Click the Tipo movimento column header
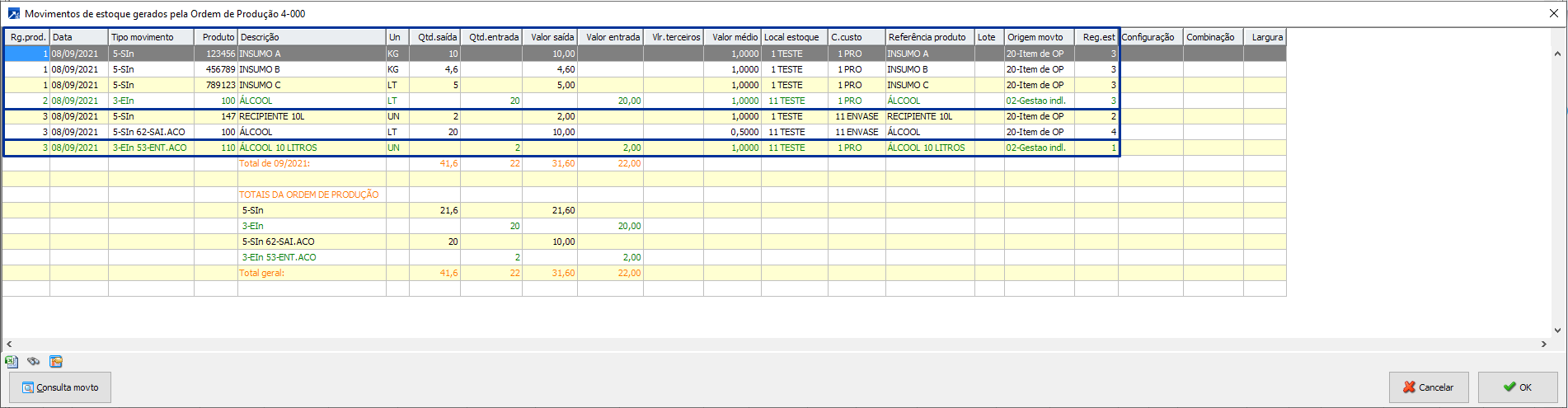The width and height of the screenshot is (1568, 408). coord(150,37)
